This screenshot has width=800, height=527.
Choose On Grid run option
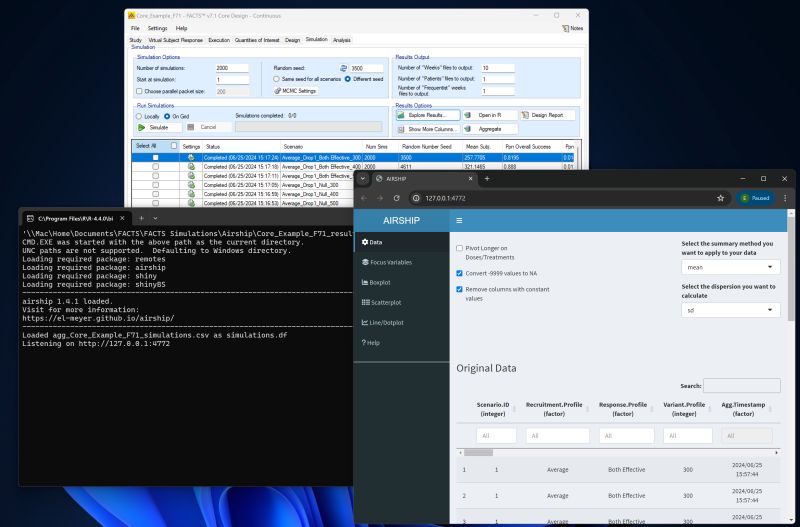167,117
